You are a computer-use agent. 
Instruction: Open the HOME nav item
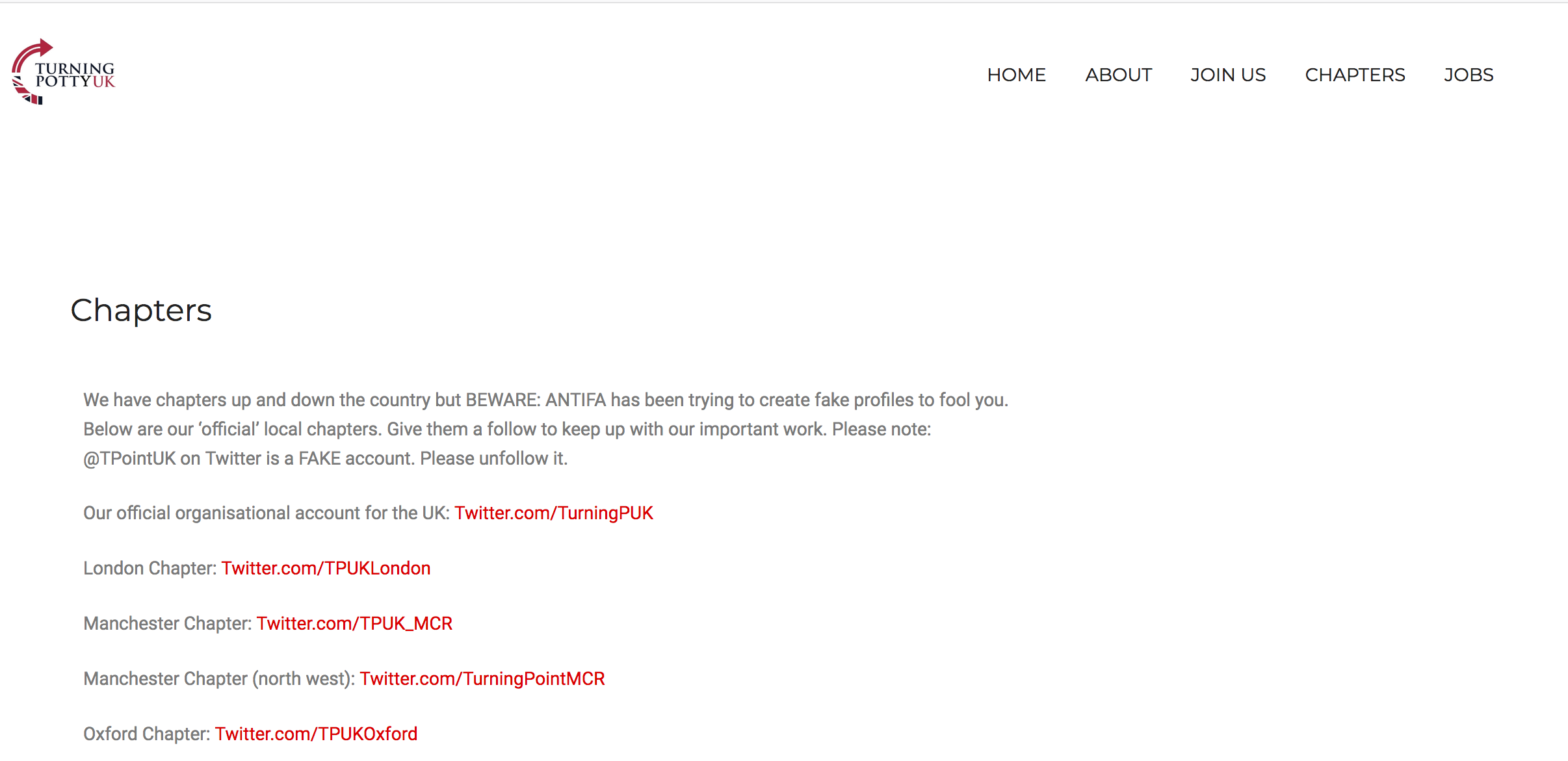tap(1016, 75)
